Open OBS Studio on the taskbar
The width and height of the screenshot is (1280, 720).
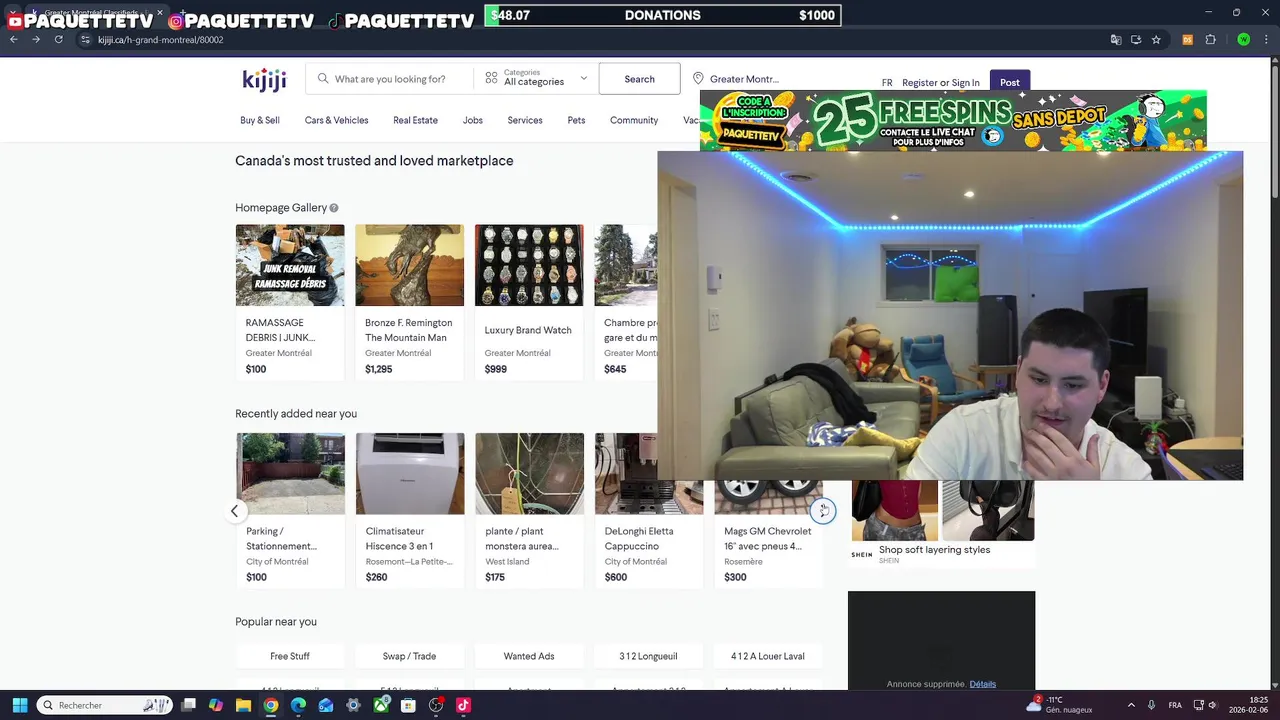(436, 705)
